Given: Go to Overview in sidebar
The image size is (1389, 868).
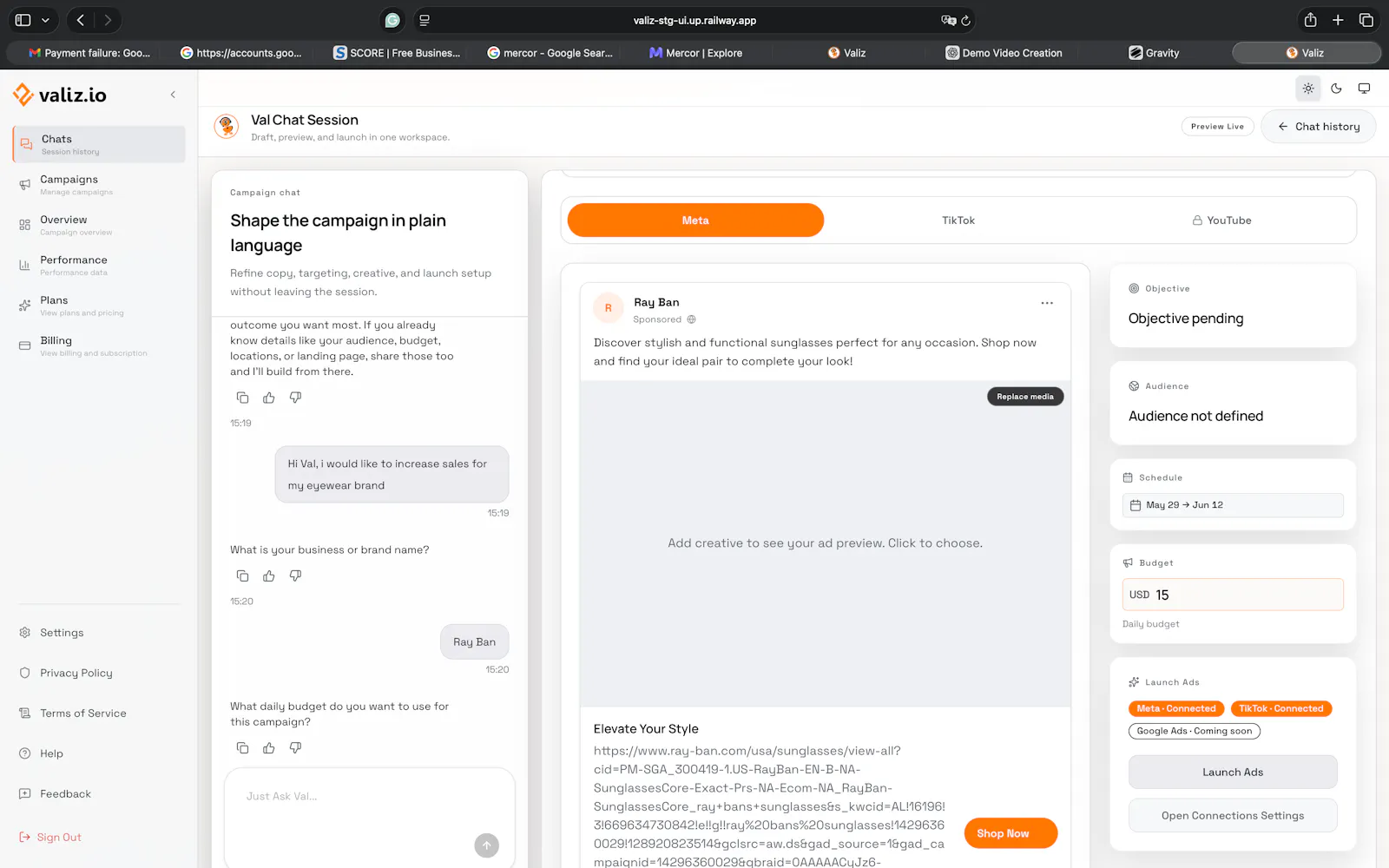Looking at the screenshot, I should point(99,225).
